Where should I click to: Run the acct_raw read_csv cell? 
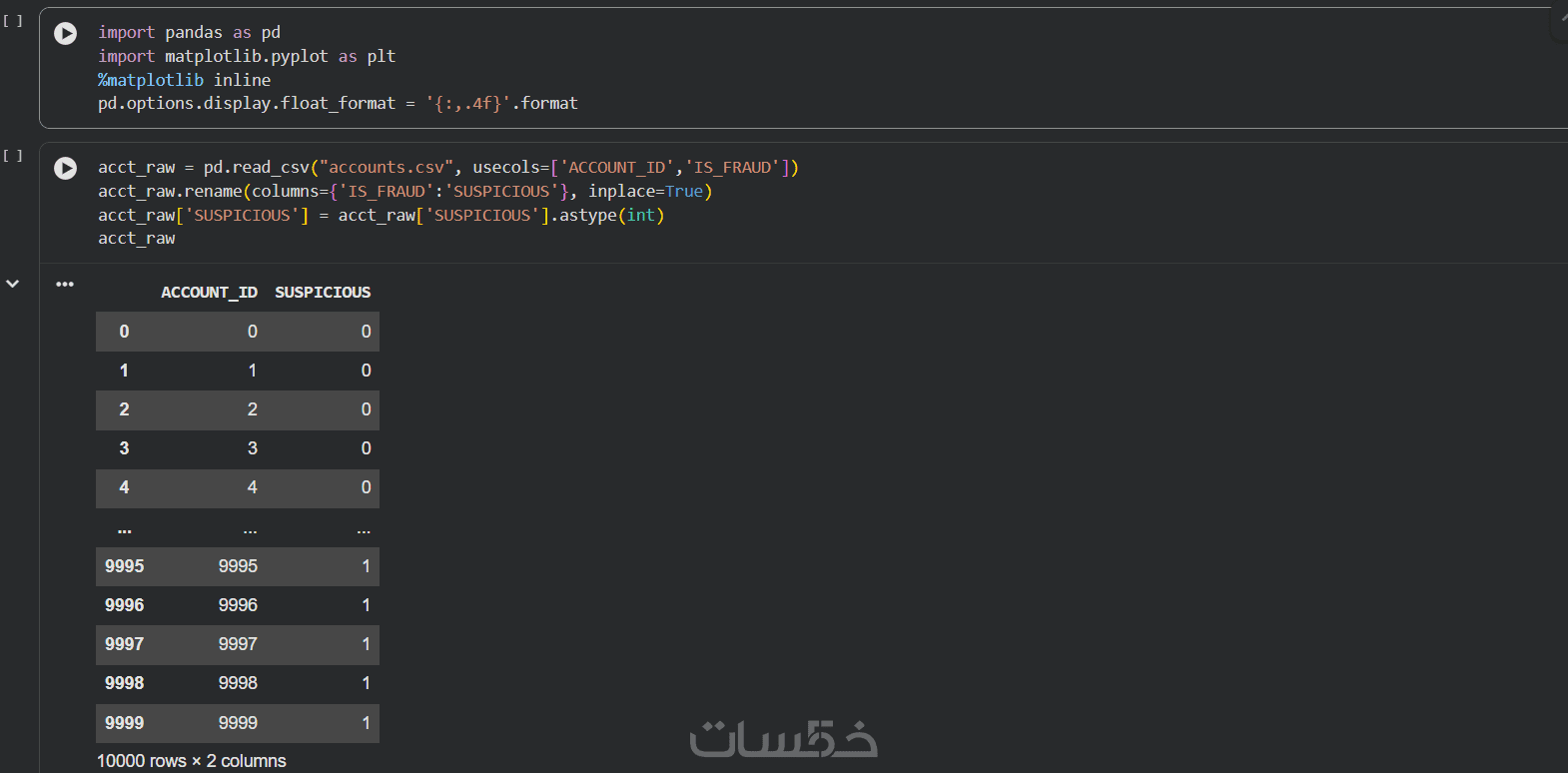(x=65, y=168)
